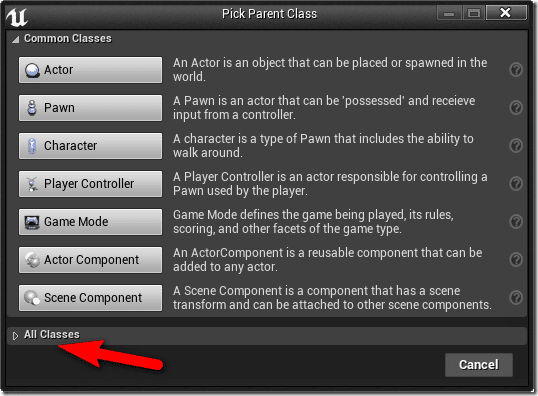
Task: Minimize the Pick Parent Class window
Action: (x=449, y=14)
